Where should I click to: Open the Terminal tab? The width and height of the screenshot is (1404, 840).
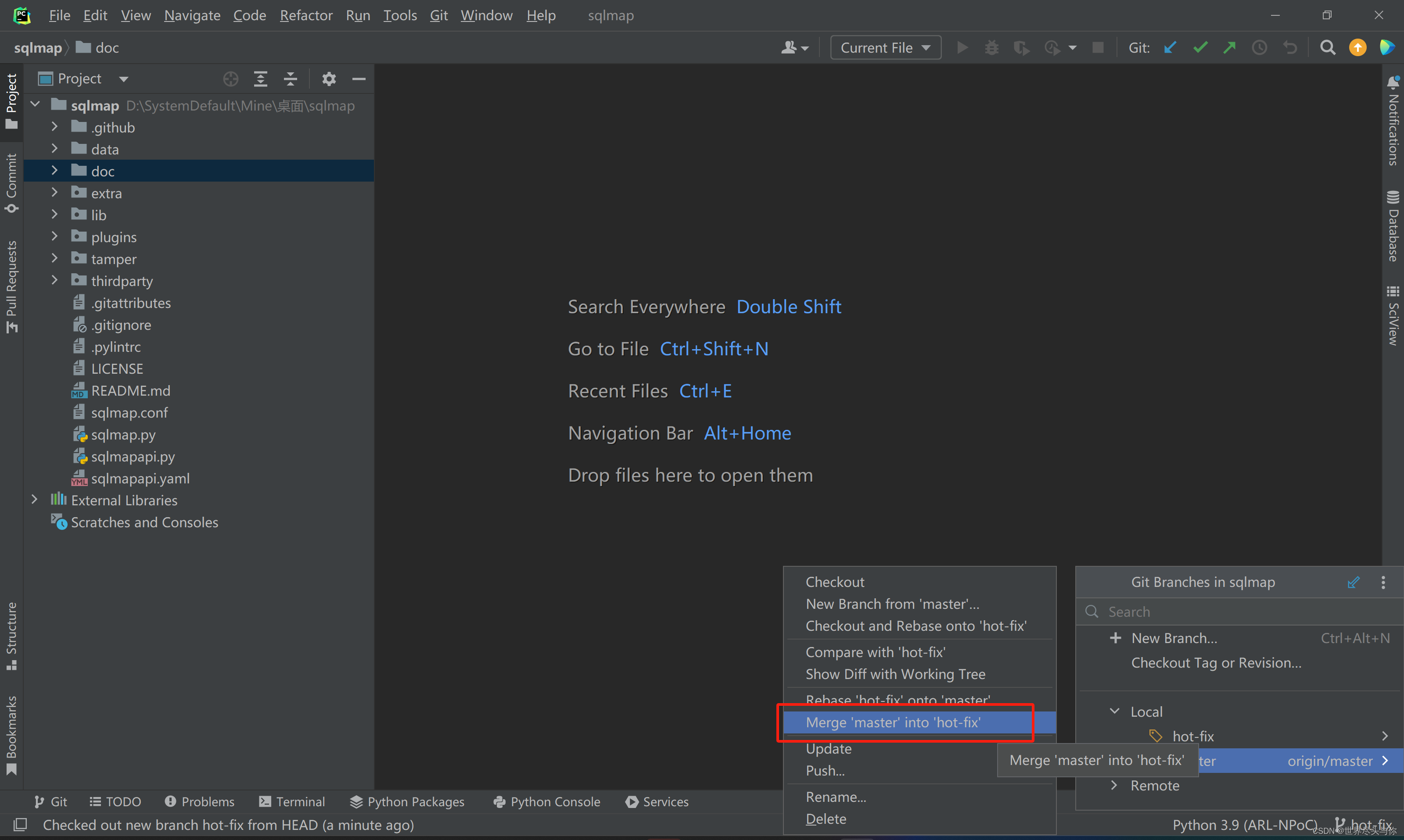coord(292,801)
